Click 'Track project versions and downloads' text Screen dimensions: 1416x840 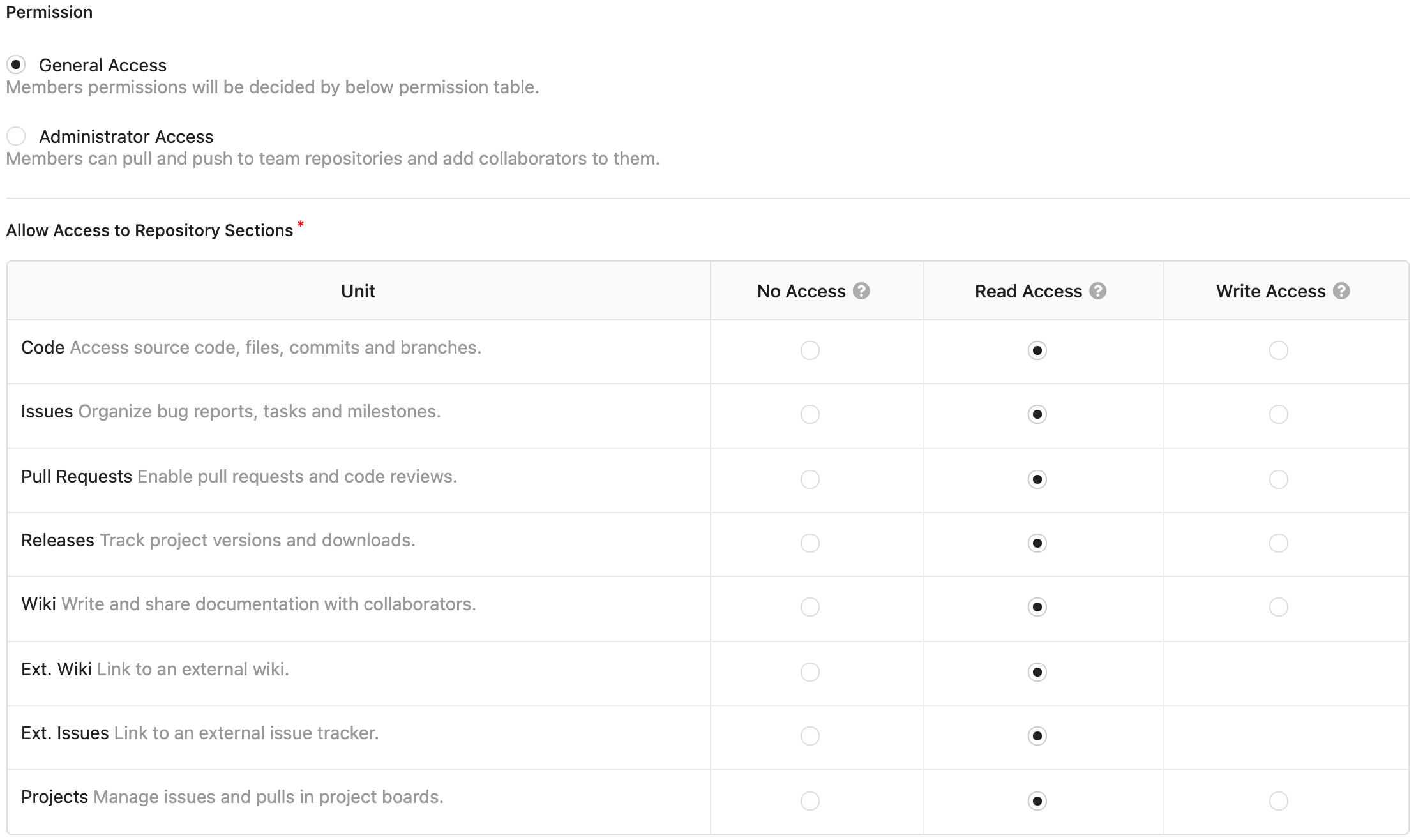[x=258, y=540]
